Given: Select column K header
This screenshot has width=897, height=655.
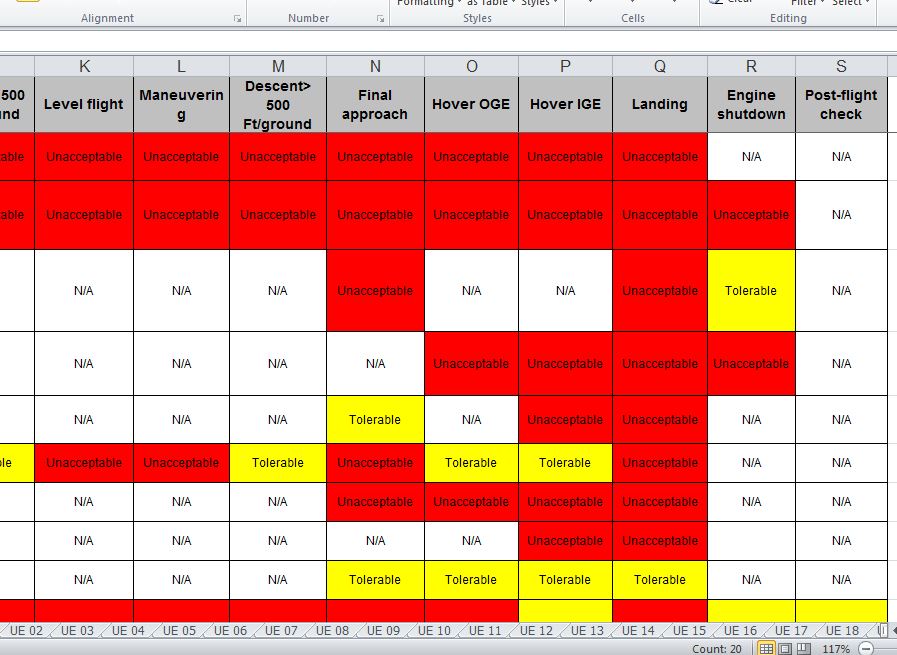Looking at the screenshot, I should point(84,66).
